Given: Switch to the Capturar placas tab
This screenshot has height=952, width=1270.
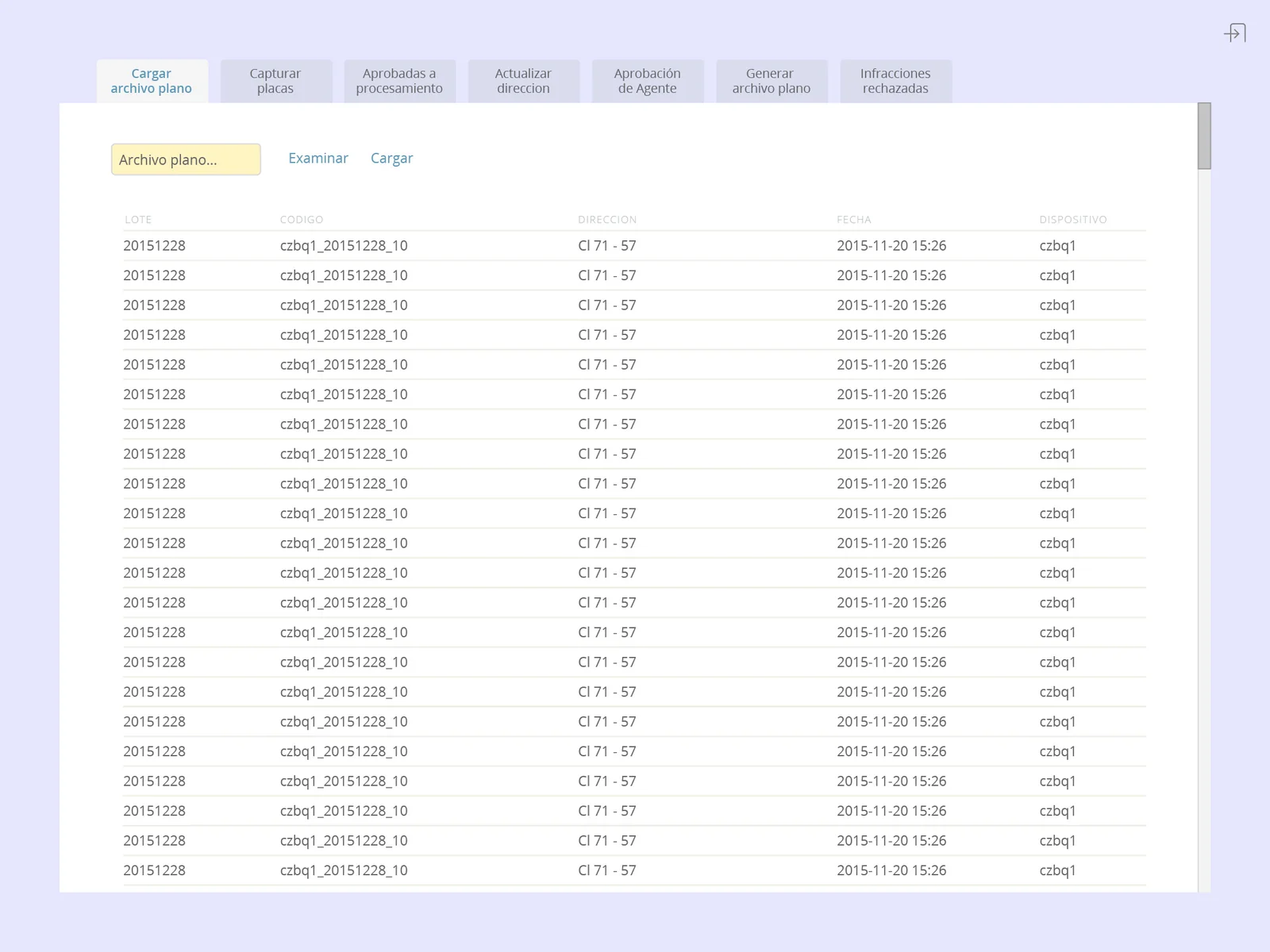Looking at the screenshot, I should pos(275,81).
